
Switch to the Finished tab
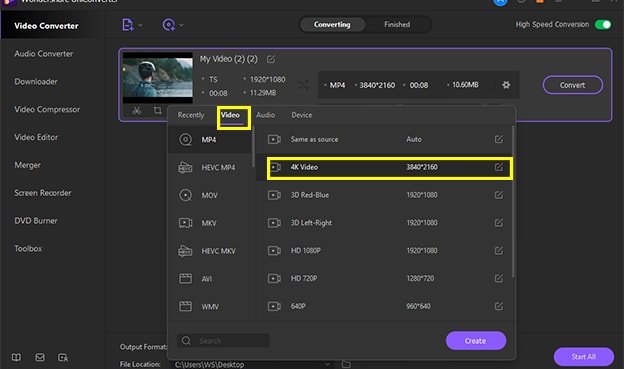(397, 24)
